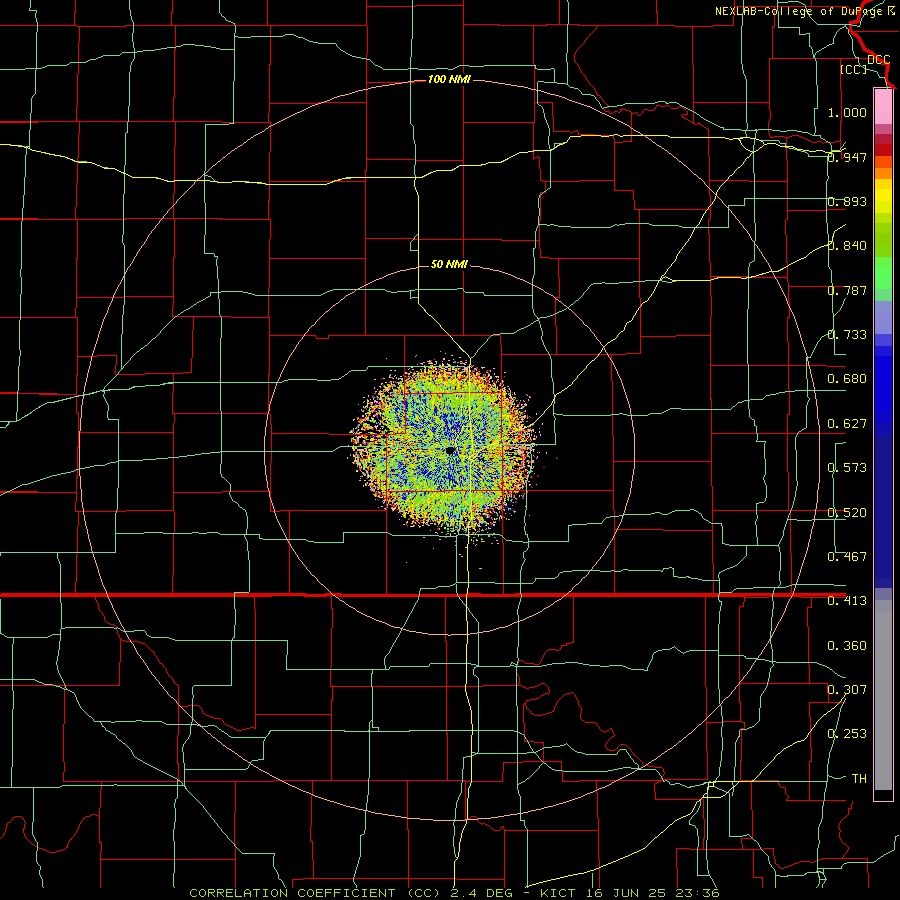Click the black radar site dot at center
Screen dimensions: 900x900
450,451
